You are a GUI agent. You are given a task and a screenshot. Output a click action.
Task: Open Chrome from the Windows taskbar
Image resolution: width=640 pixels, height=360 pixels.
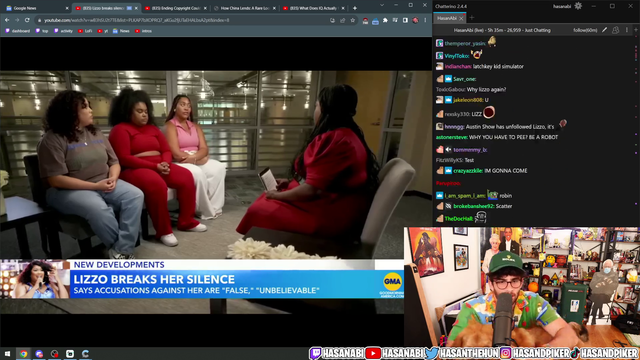pyautogui.click(x=23, y=353)
